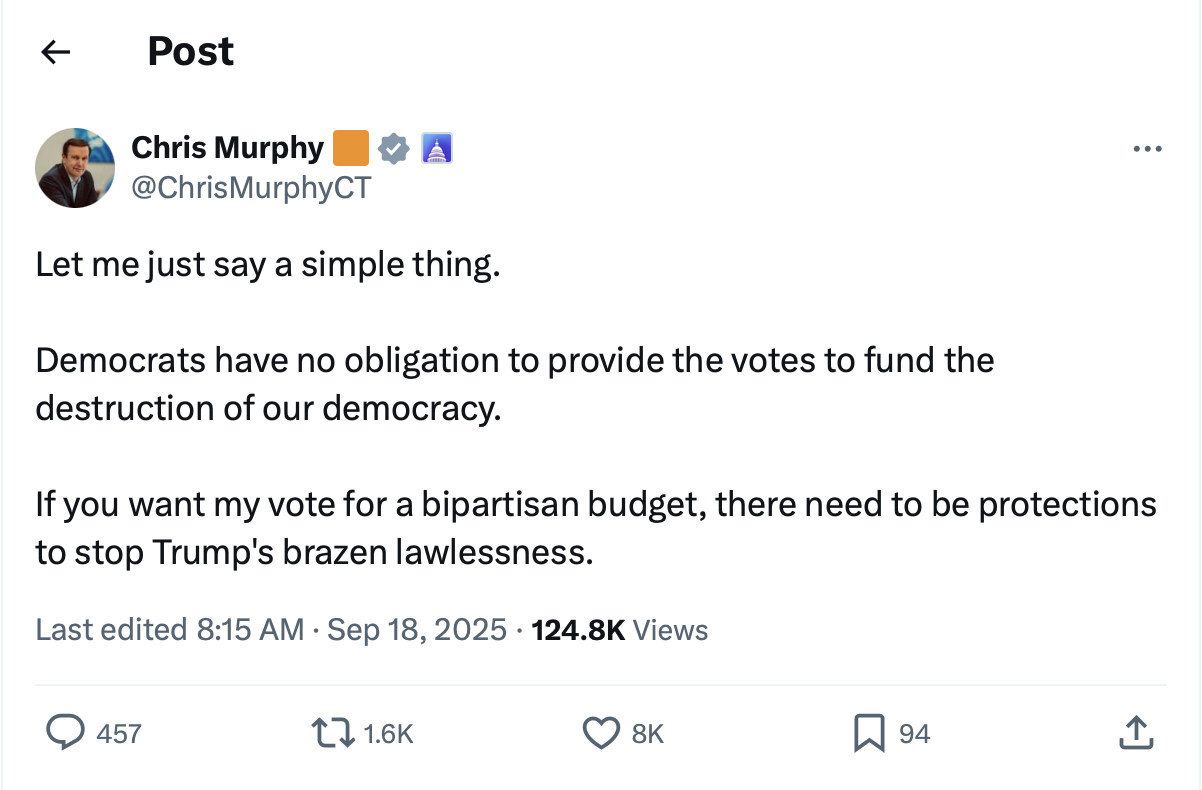The width and height of the screenshot is (1202, 790).
Task: Toggle the bookmark icon for this post
Action: [x=868, y=734]
